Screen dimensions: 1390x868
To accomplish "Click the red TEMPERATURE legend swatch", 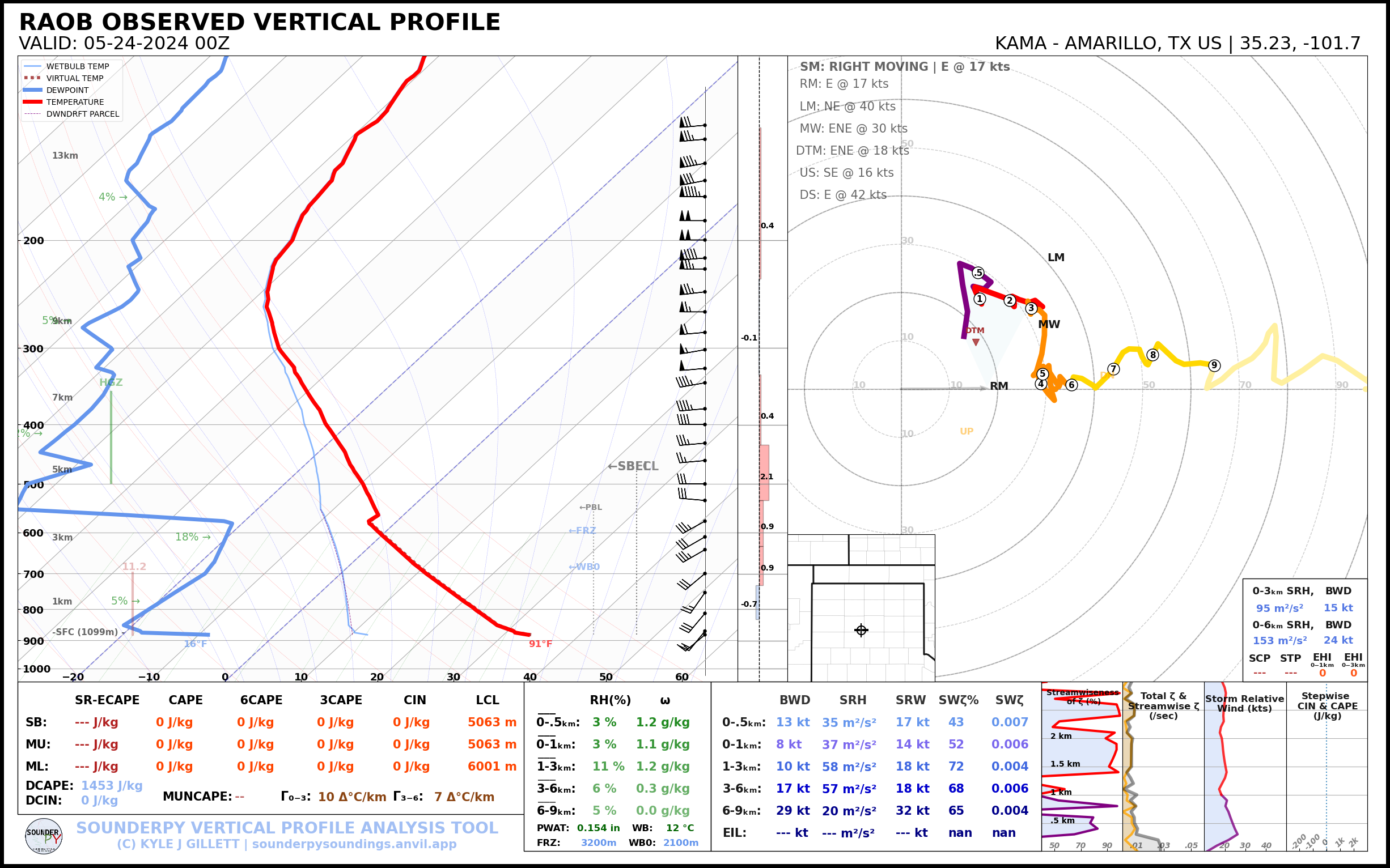I will point(32,102).
